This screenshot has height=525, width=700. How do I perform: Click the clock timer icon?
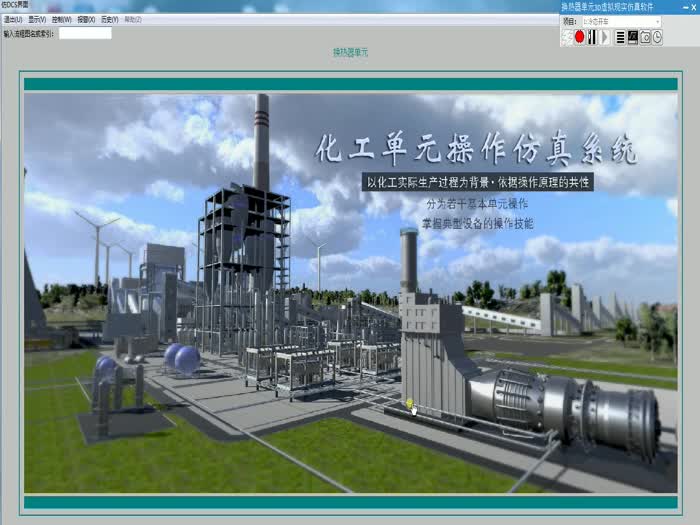tap(657, 37)
